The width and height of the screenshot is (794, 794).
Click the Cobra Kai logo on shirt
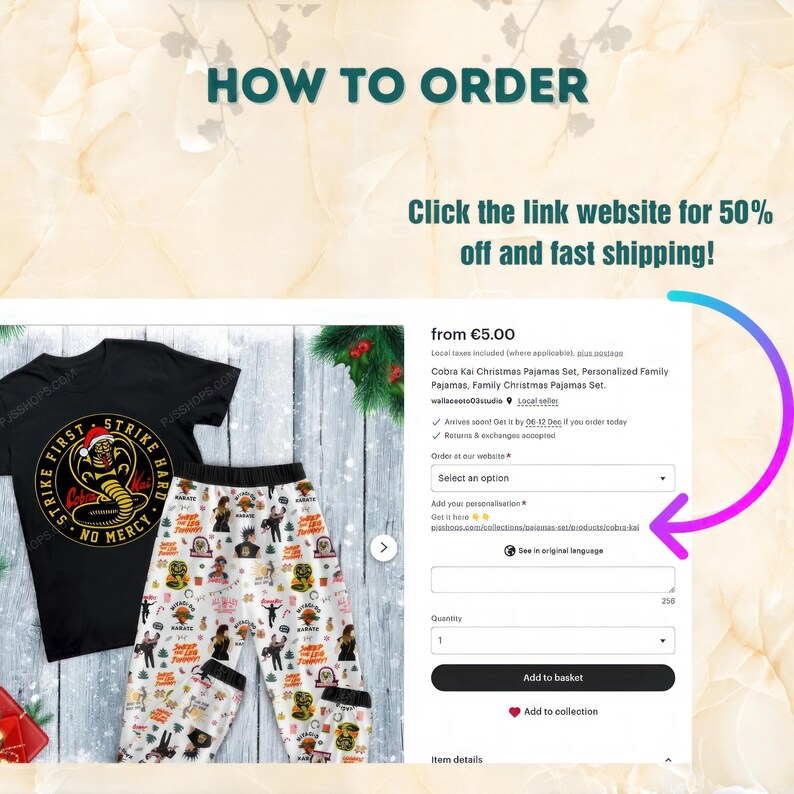[104, 480]
